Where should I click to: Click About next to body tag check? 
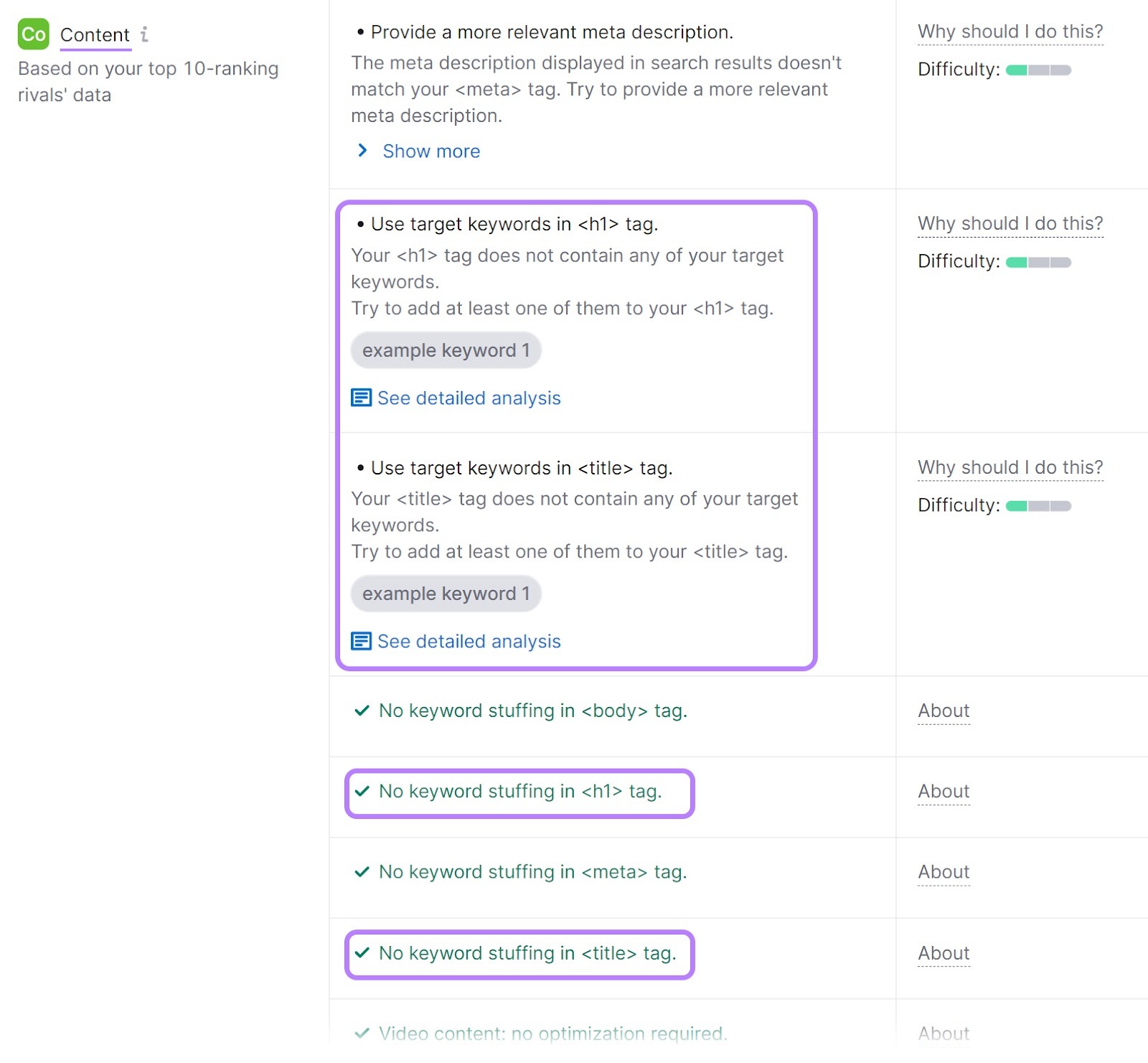tap(943, 710)
